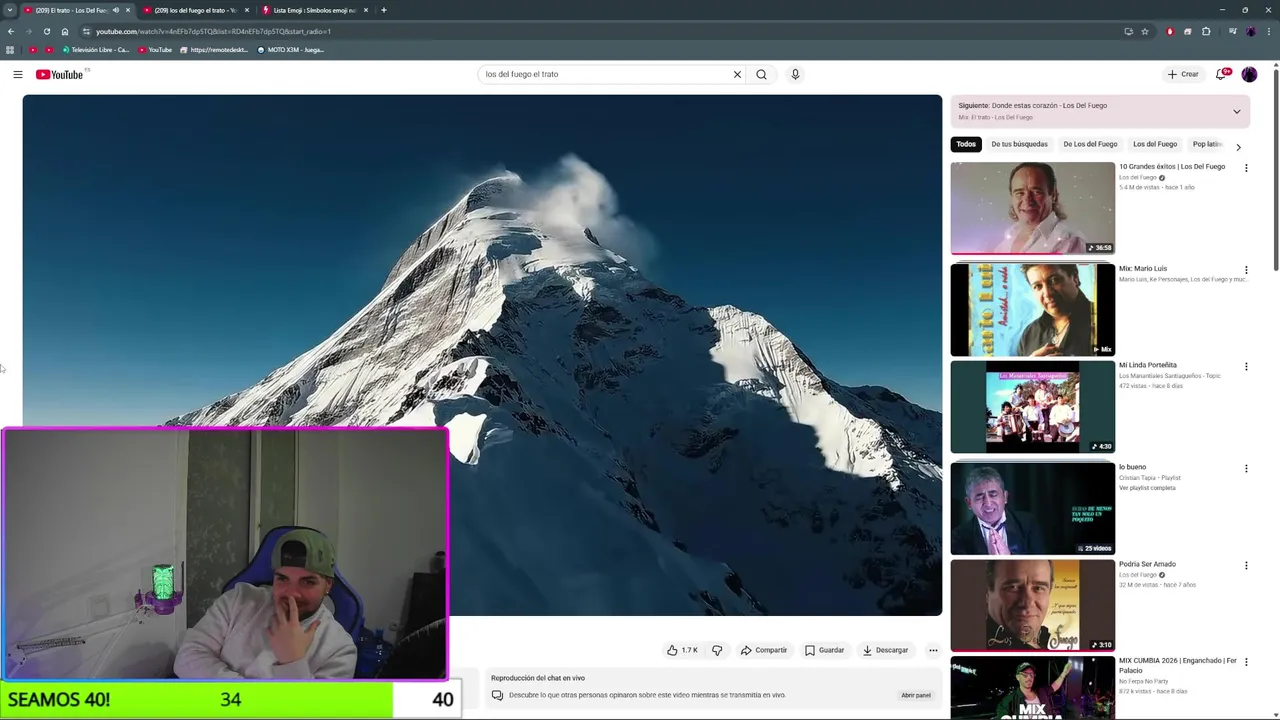This screenshot has height=720, width=1280.
Task: Clear the search box with X
Action: [737, 74]
